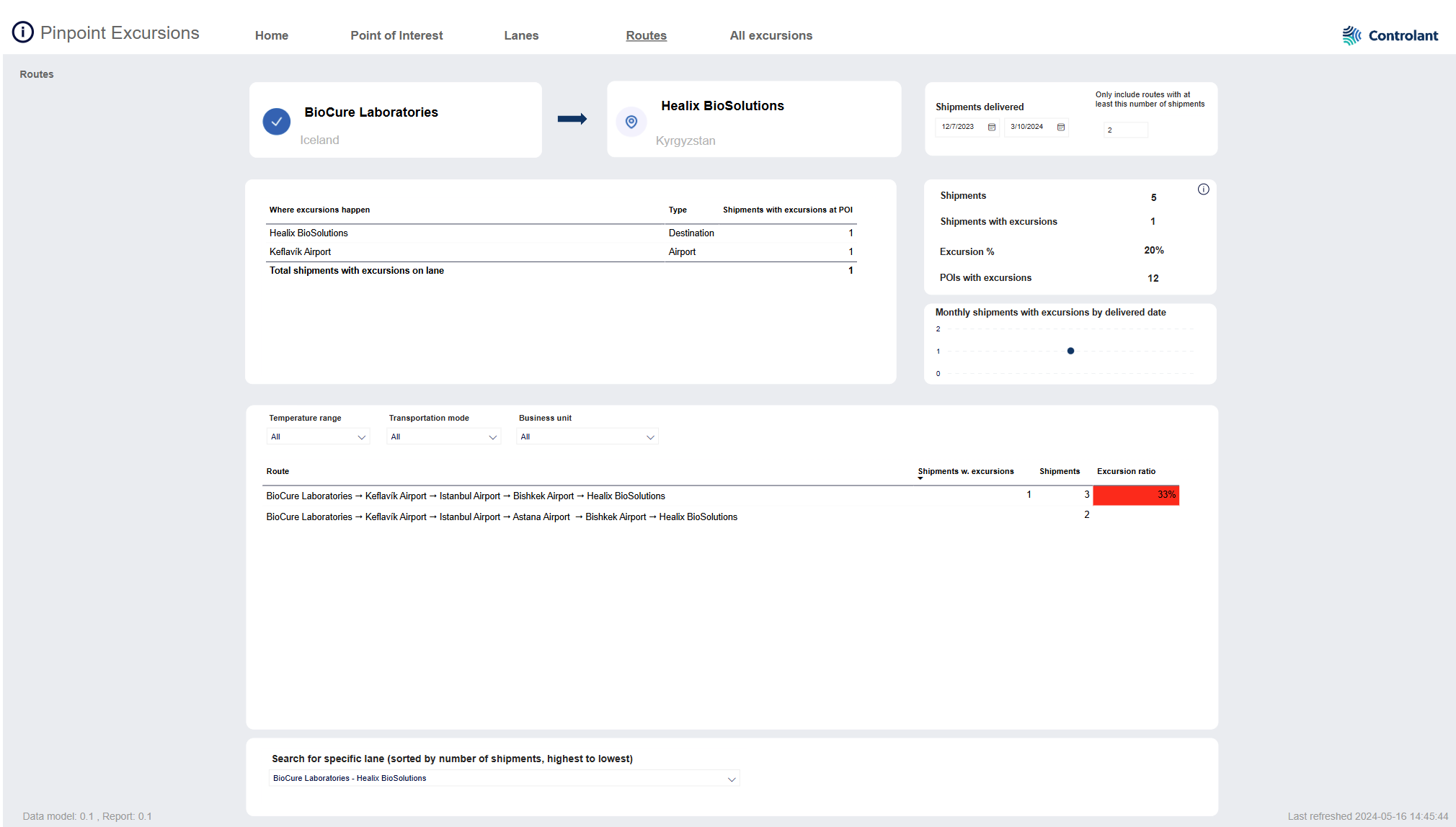1456x827 pixels.
Task: Click the arrow between origin and destination
Action: [x=572, y=119]
